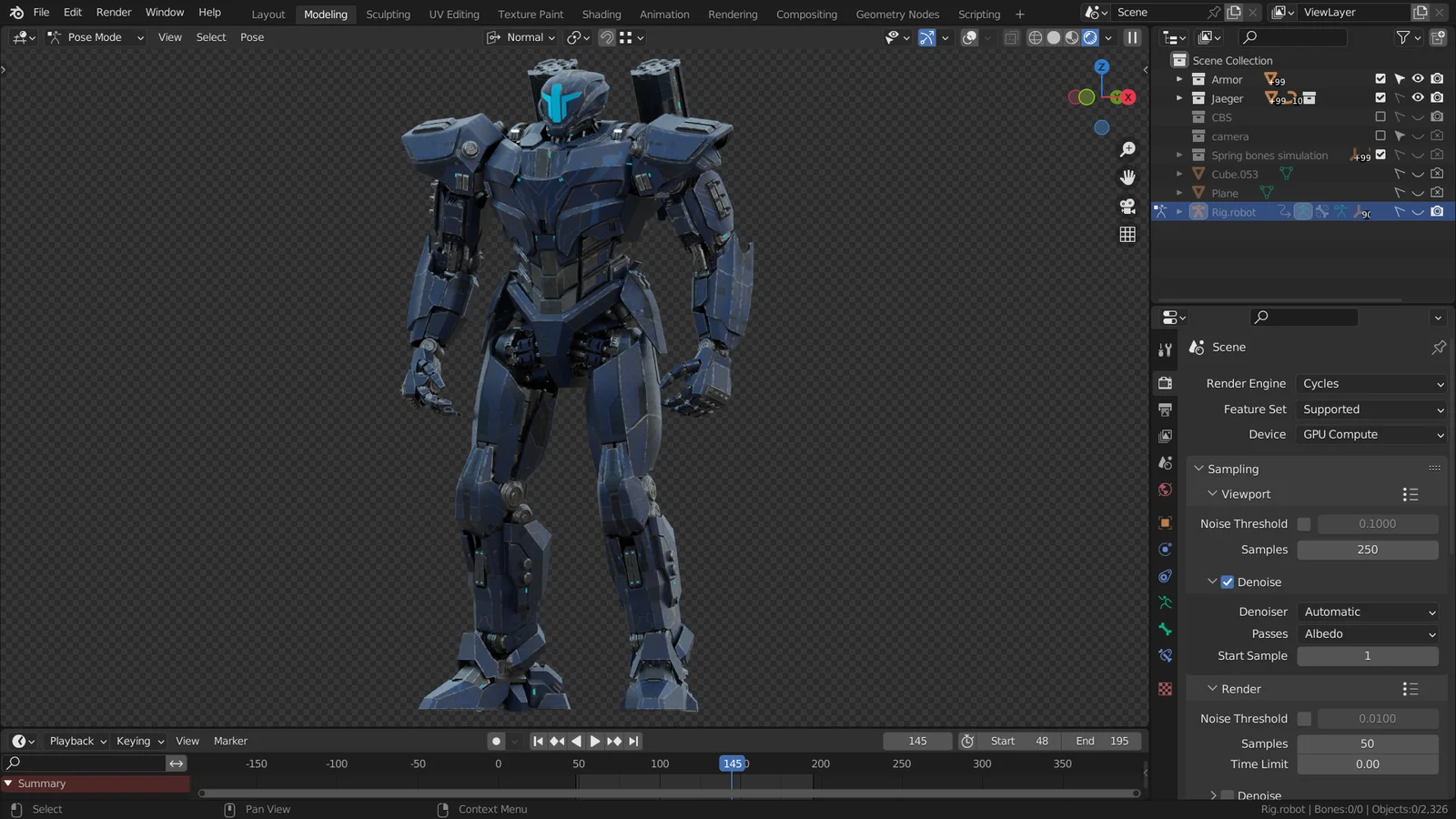
Task: Expand the Armor collection
Action: 1178,79
